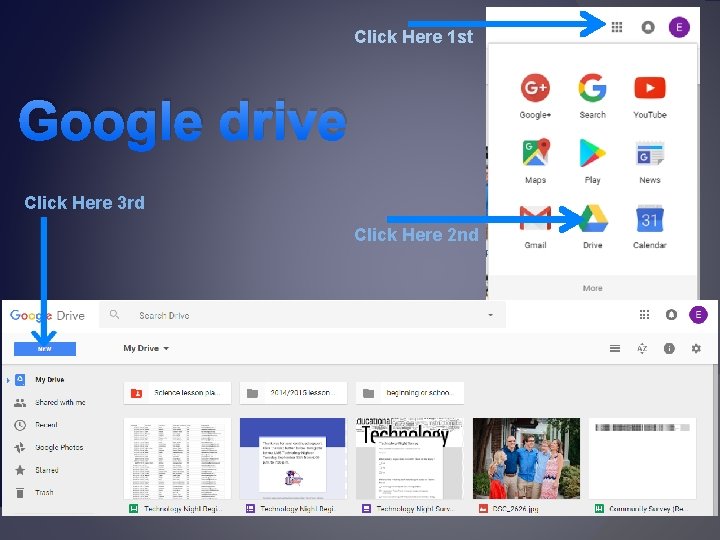720x540 pixels.
Task: Expand the search options dropdown arrow
Action: 490,315
